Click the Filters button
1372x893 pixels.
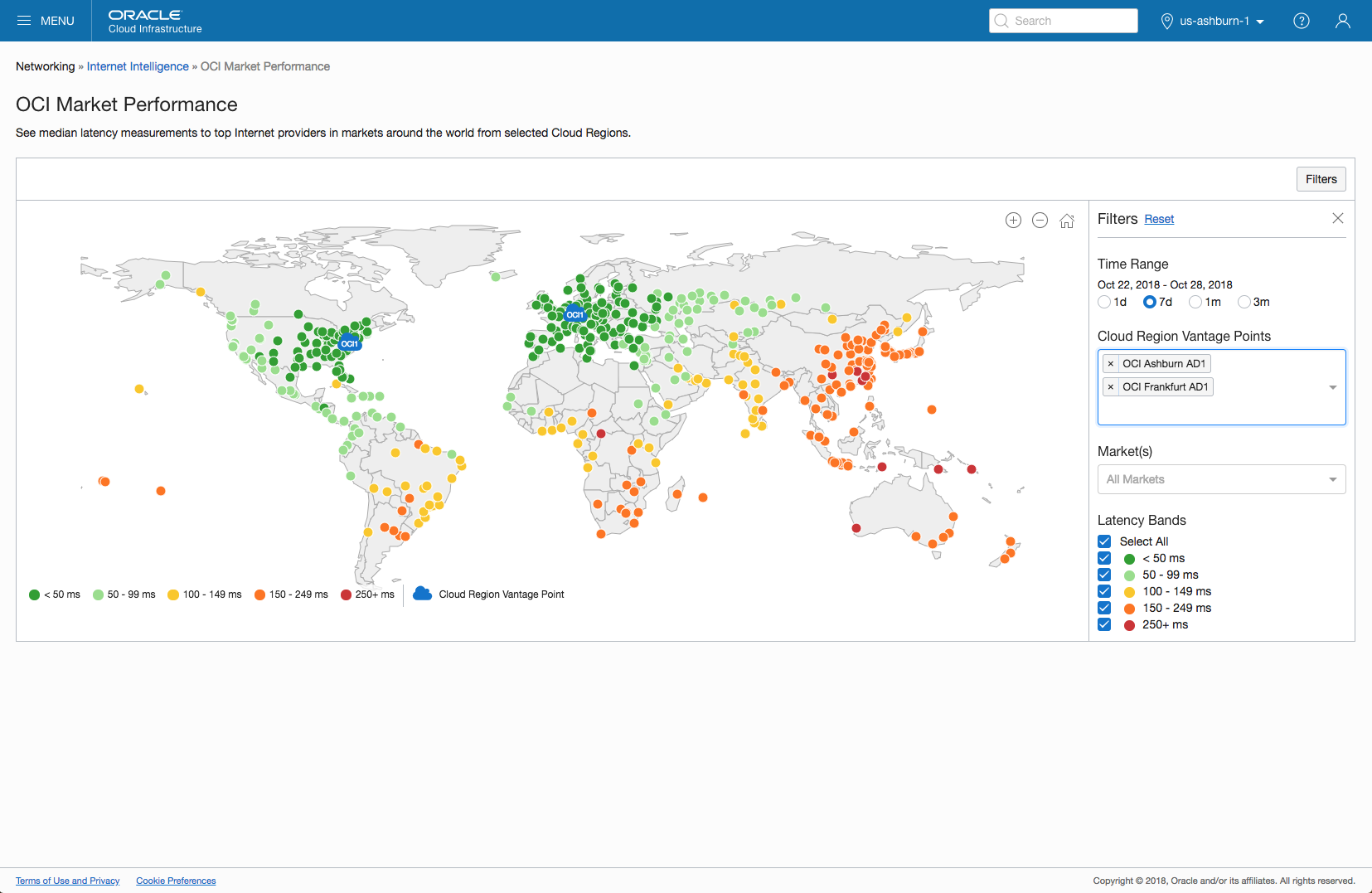1321,179
